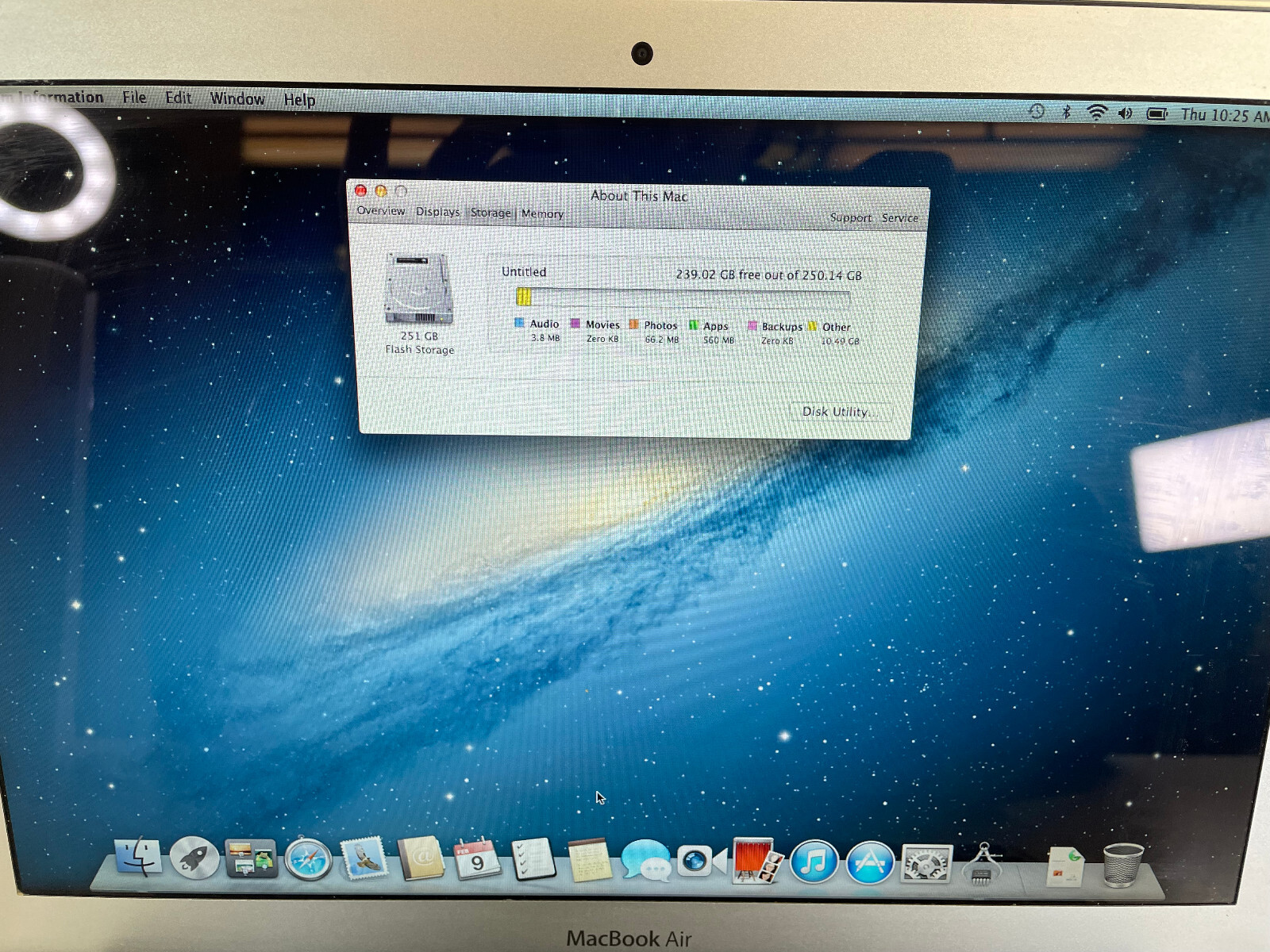
Task: Open Calendar icon showing 9
Action: coord(477,859)
